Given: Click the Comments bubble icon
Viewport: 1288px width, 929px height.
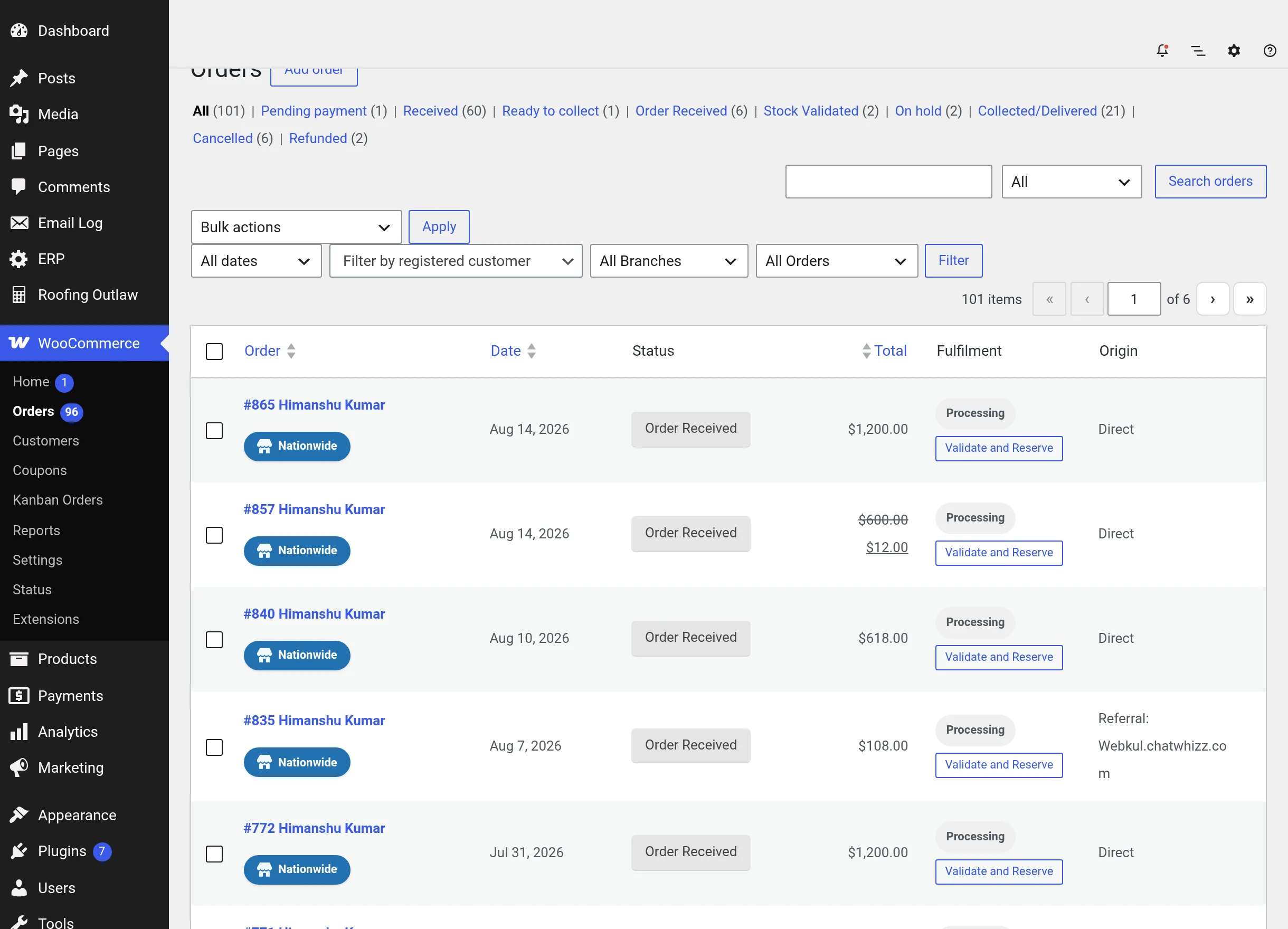Looking at the screenshot, I should click(19, 187).
